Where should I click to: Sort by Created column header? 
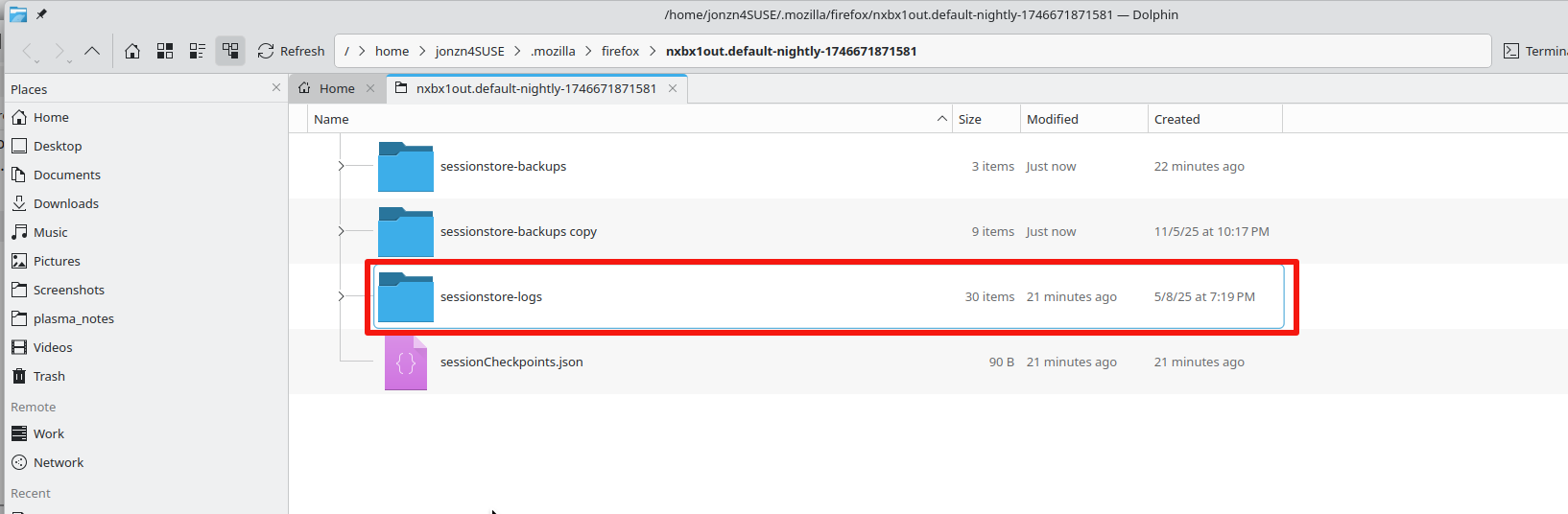tap(1215, 119)
